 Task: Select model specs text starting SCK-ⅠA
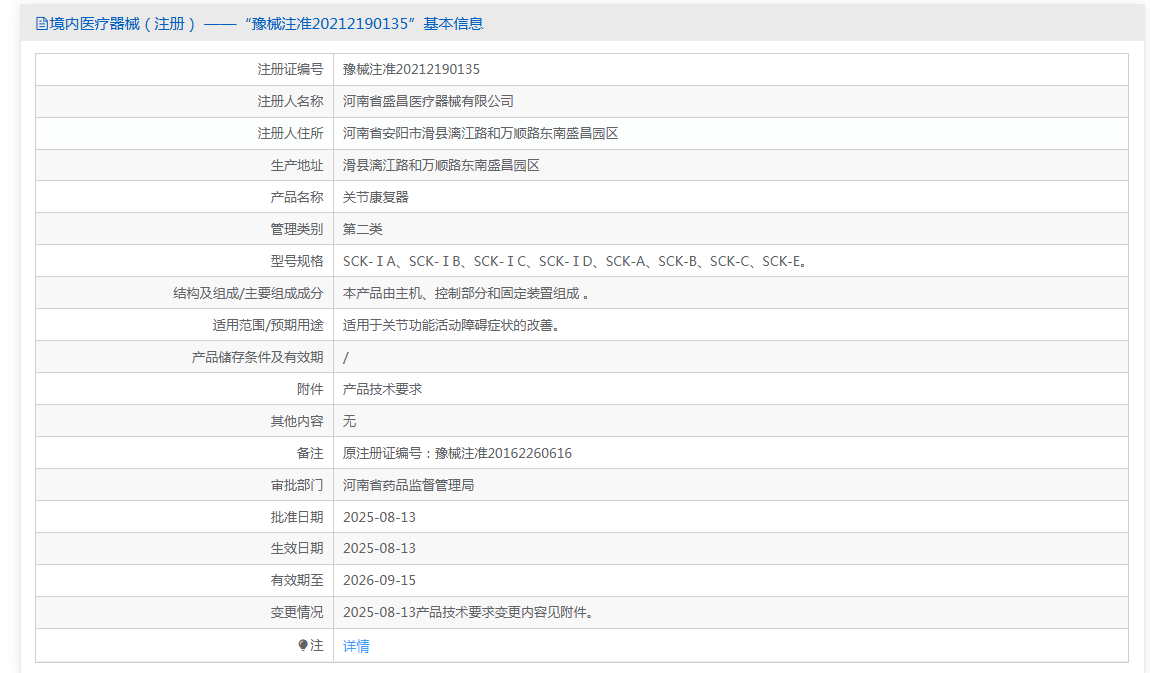(576, 261)
